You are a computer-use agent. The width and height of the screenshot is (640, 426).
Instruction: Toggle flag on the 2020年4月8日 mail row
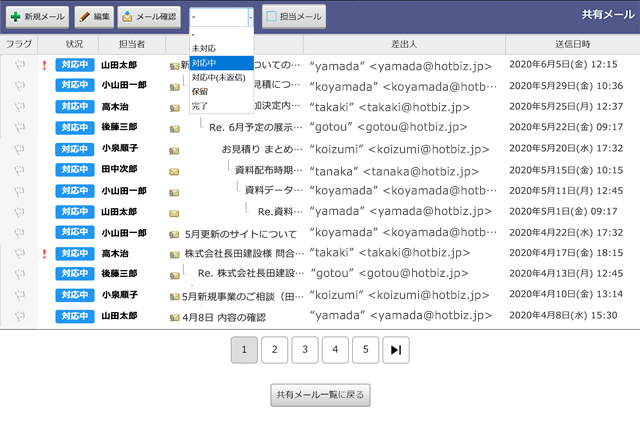(20, 316)
